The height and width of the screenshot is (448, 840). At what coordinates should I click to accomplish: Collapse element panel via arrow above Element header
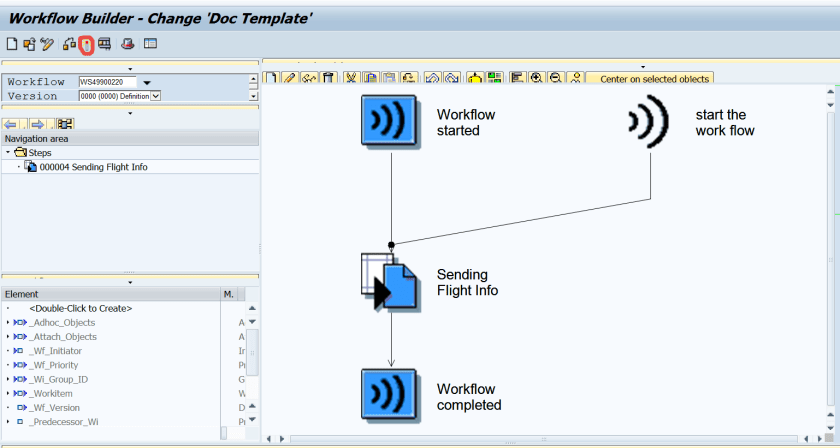tap(130, 282)
